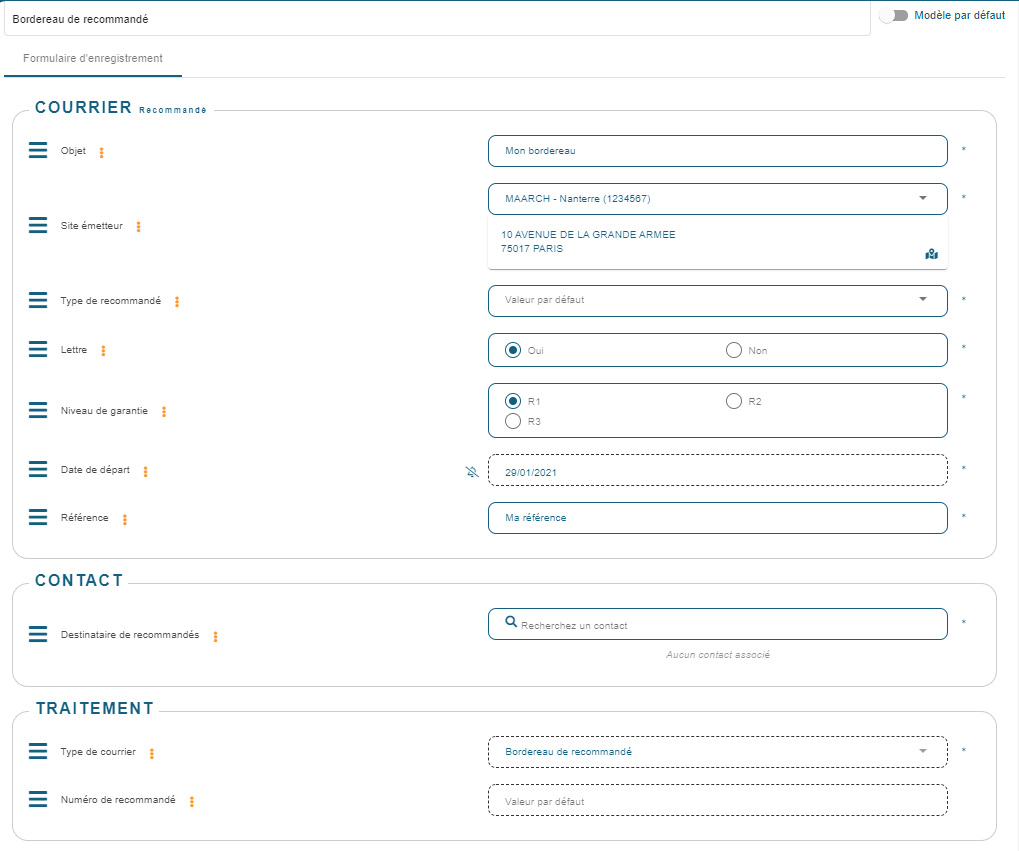
Task: Select the R3 guarantee level option
Action: 513,421
